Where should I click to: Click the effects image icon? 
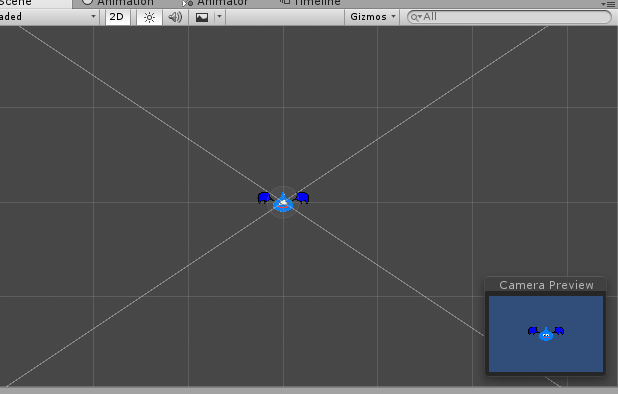pos(202,17)
